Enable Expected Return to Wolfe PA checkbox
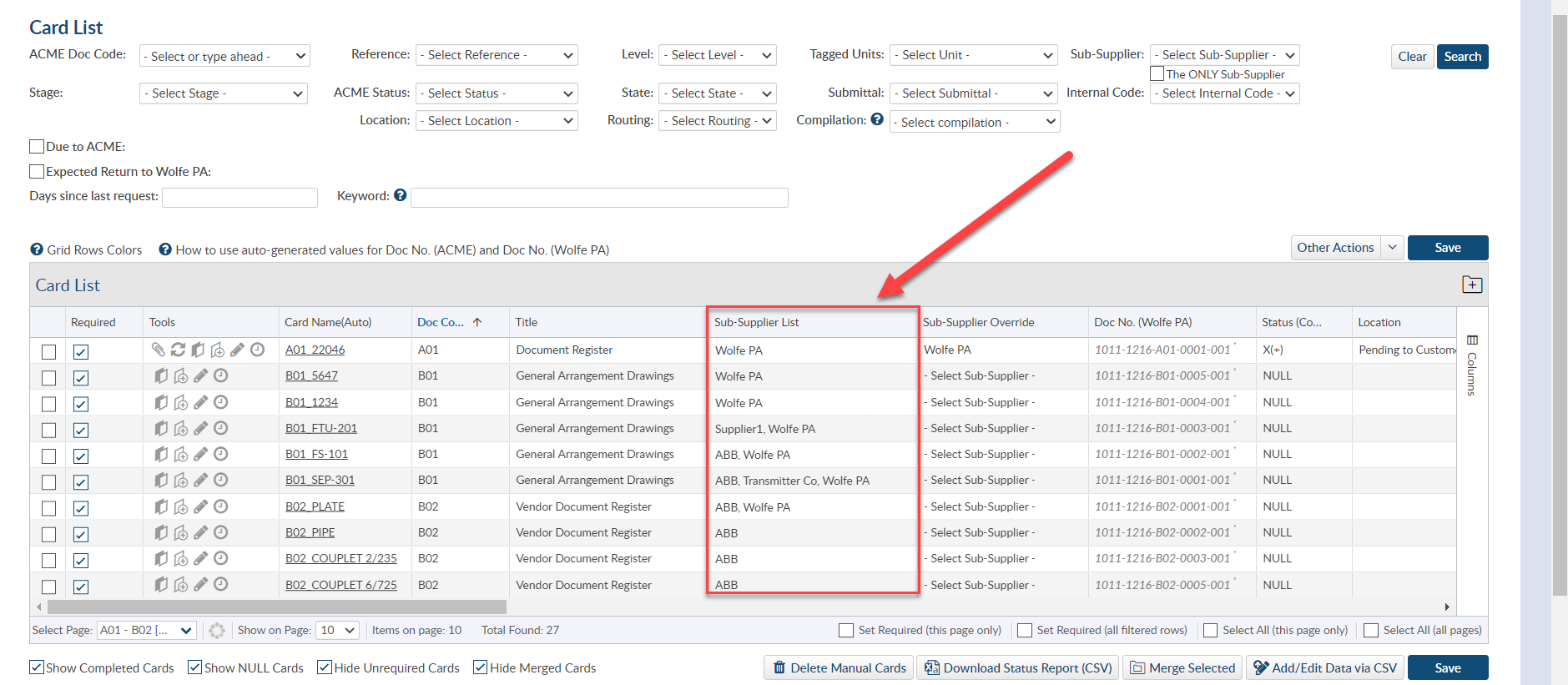 pyautogui.click(x=37, y=171)
